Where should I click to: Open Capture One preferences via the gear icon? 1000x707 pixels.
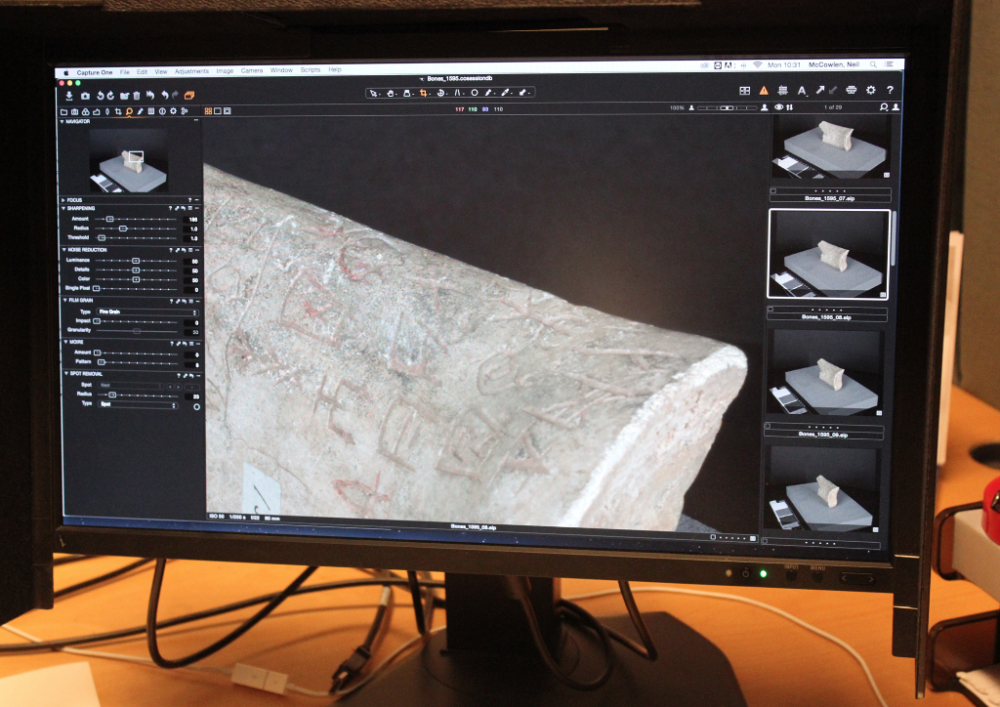[x=870, y=91]
